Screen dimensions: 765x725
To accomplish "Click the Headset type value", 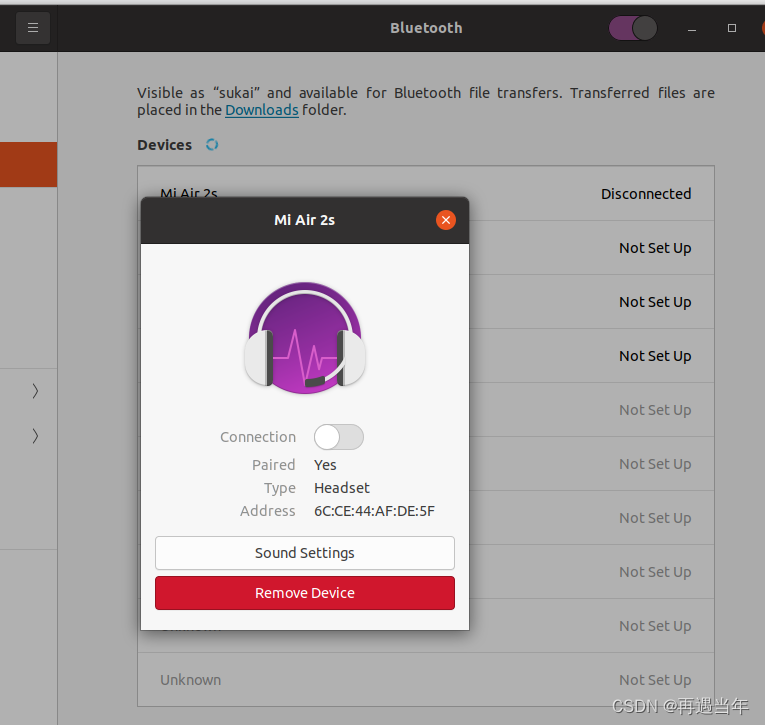I will (342, 488).
